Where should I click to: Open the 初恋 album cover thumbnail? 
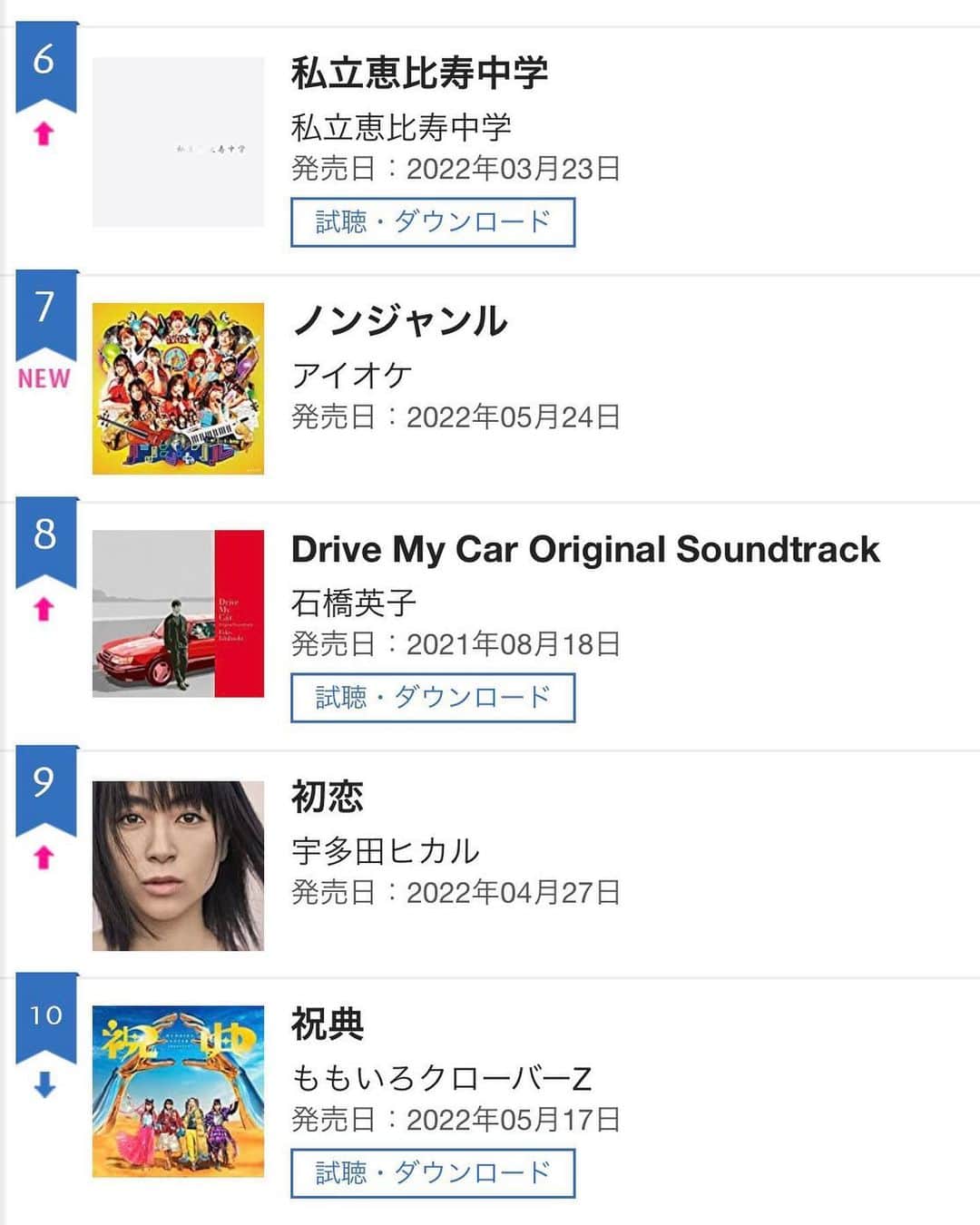click(178, 866)
